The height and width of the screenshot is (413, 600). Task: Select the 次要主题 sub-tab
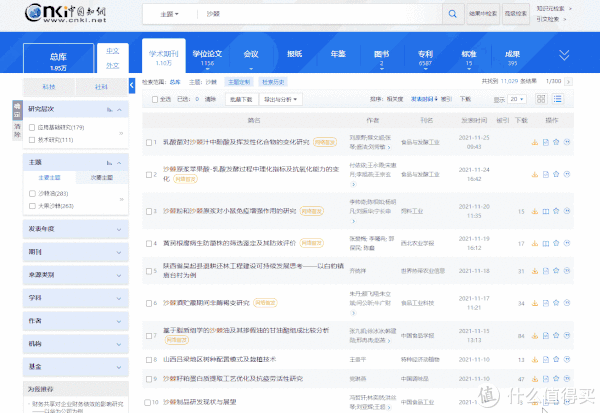pos(102,178)
